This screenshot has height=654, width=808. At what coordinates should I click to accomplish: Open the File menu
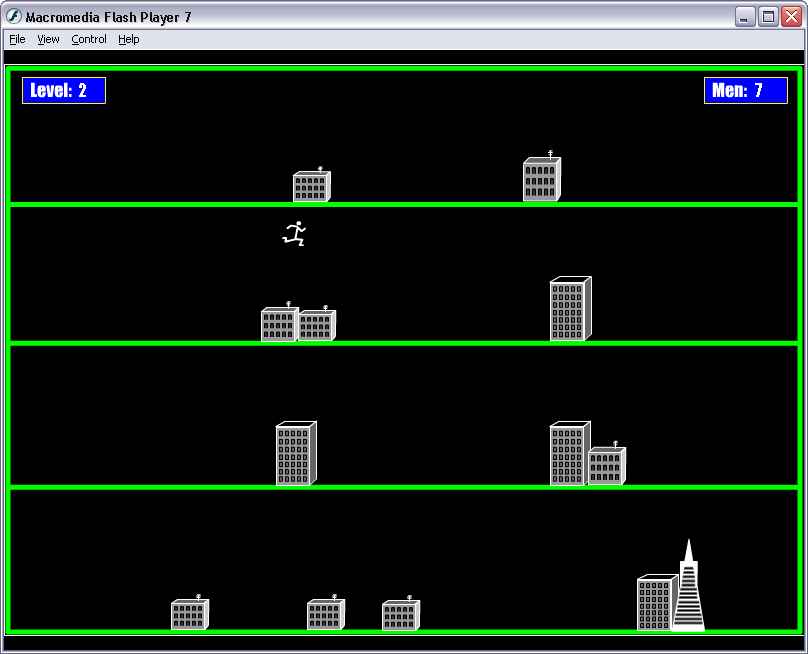click(x=17, y=39)
